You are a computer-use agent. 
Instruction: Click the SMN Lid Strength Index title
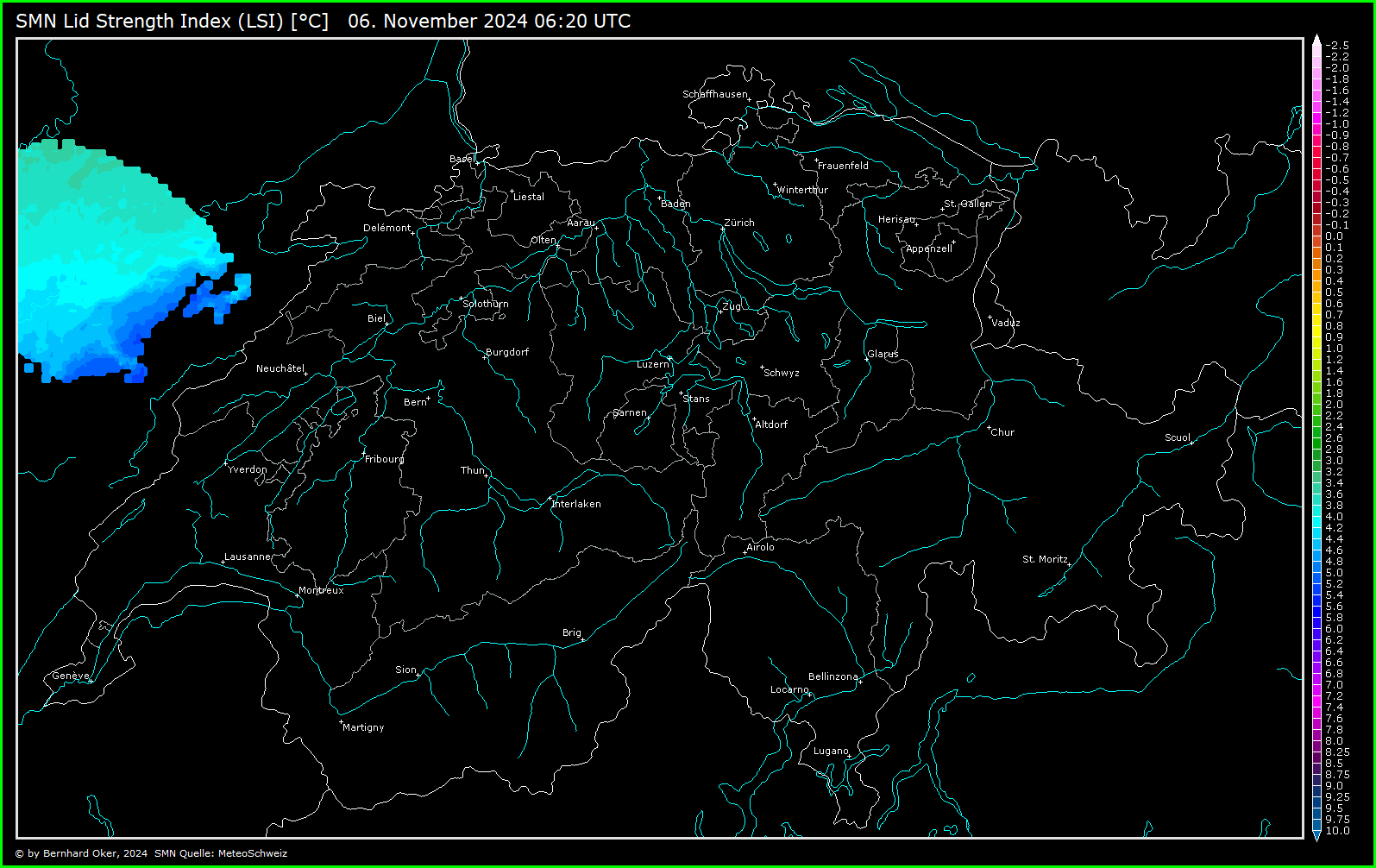point(172,21)
